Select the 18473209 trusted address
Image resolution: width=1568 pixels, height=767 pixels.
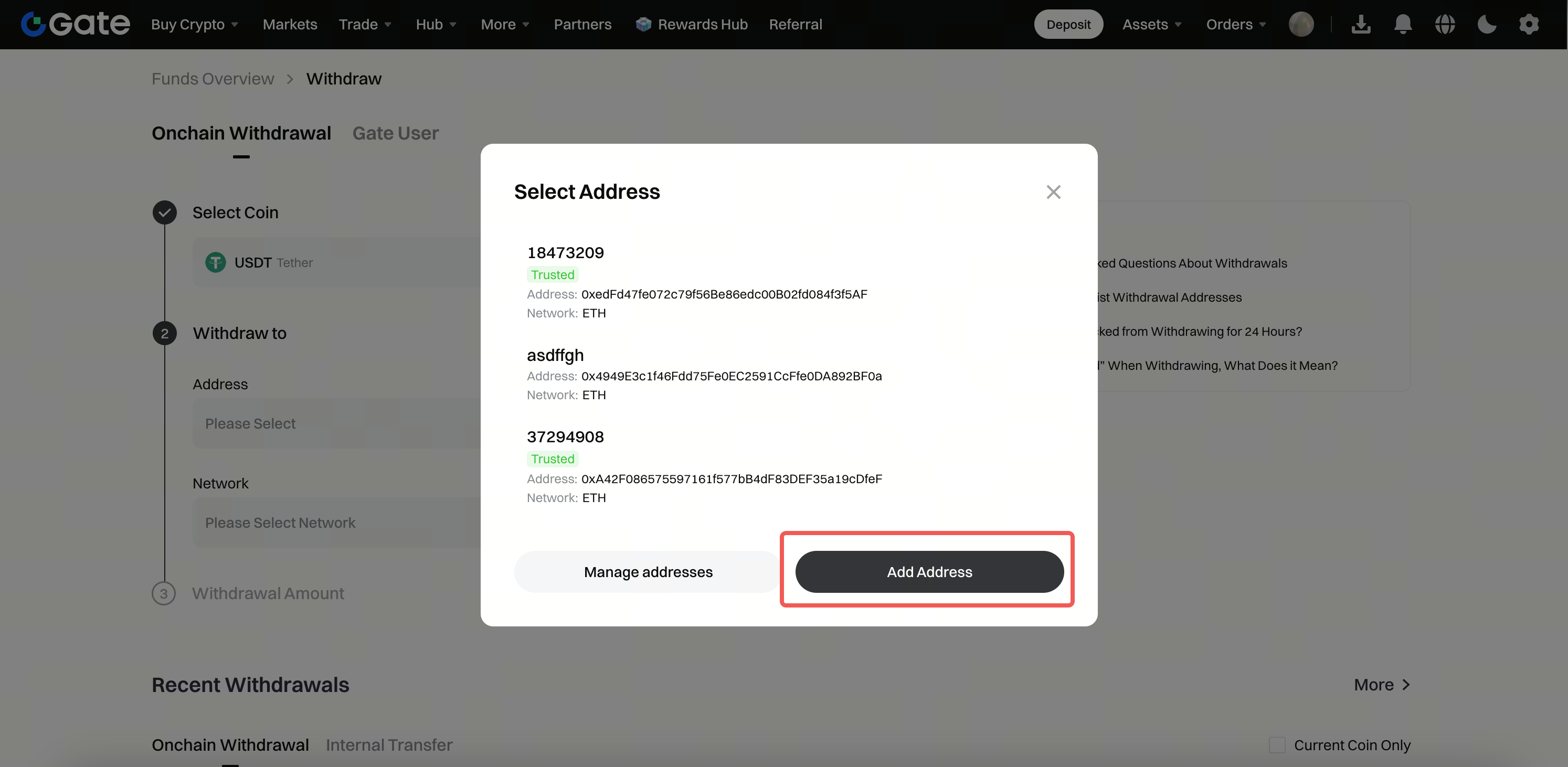pyautogui.click(x=789, y=282)
